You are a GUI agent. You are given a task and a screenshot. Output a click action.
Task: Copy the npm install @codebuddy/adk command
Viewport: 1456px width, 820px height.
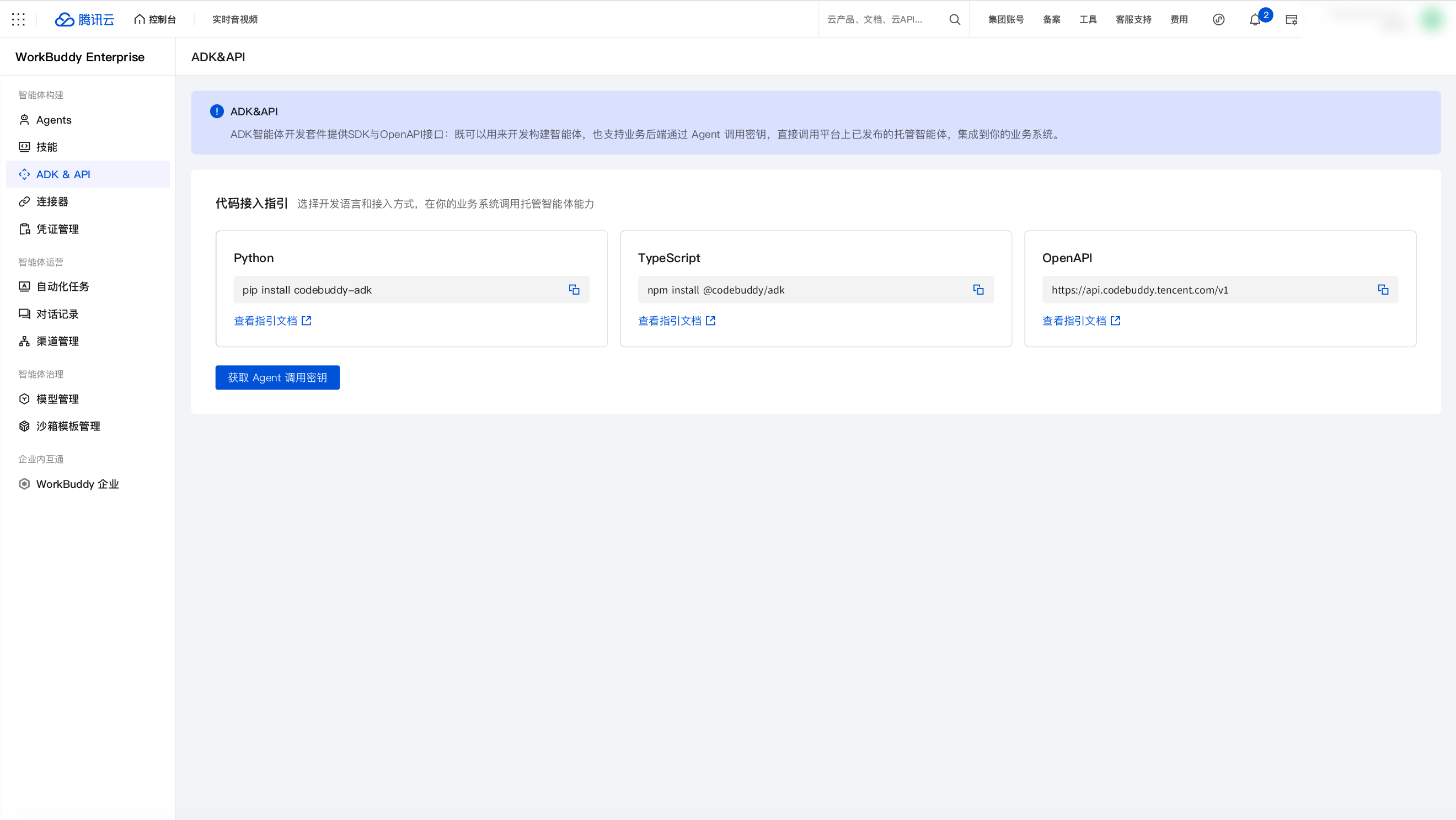click(x=978, y=290)
